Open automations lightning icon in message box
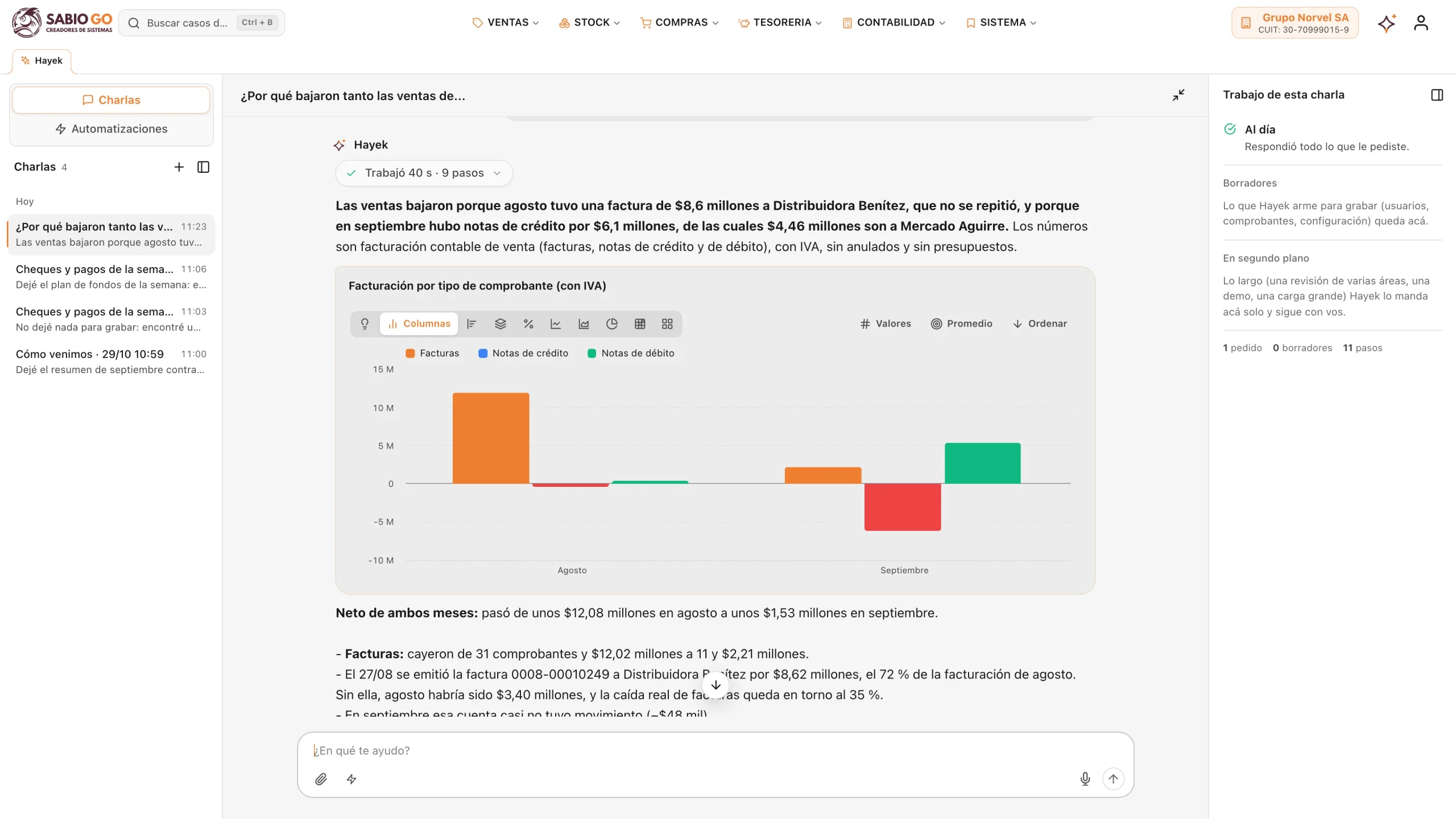Screen dimensions: 1456x819 click(351, 779)
